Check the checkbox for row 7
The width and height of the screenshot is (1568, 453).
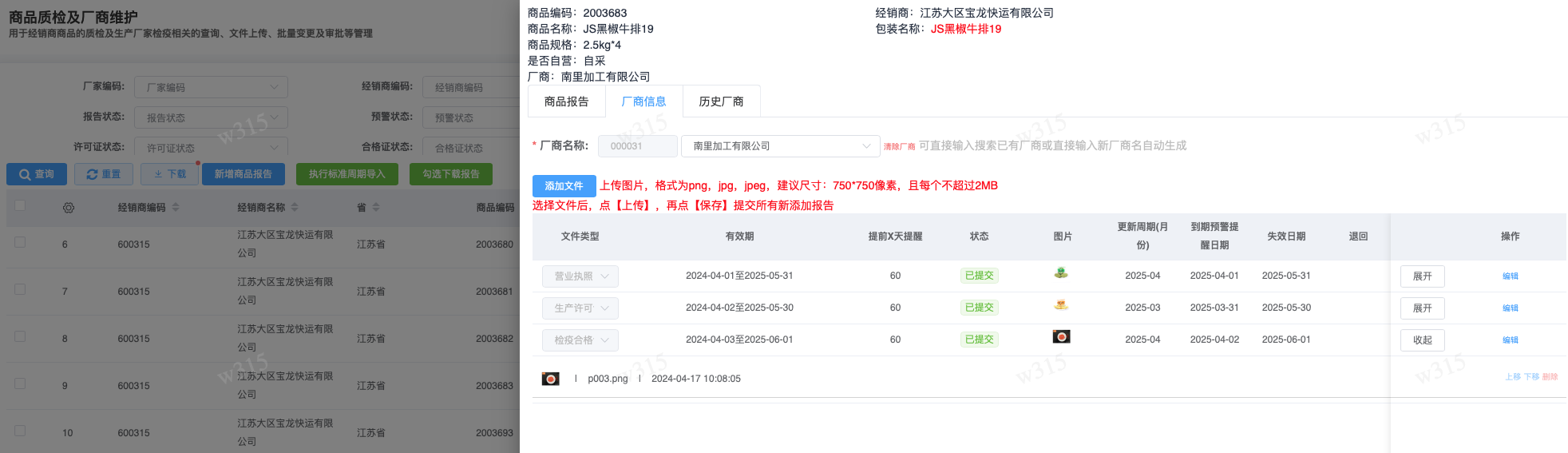[20, 289]
